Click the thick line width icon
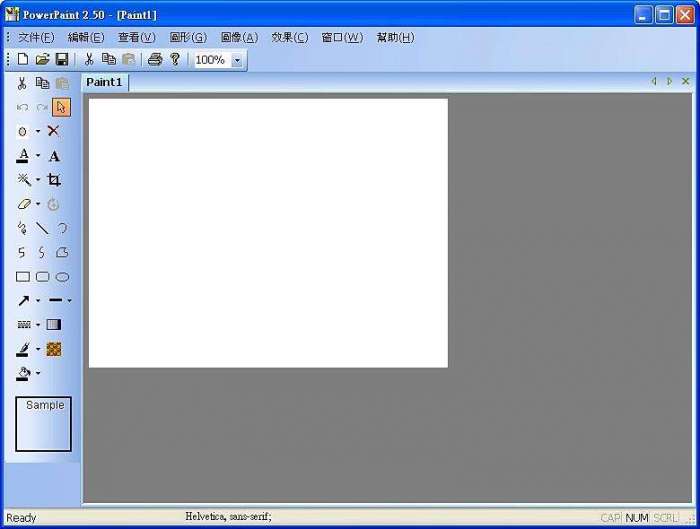Screen dimensions: 700x529 pyautogui.click(x=55, y=300)
